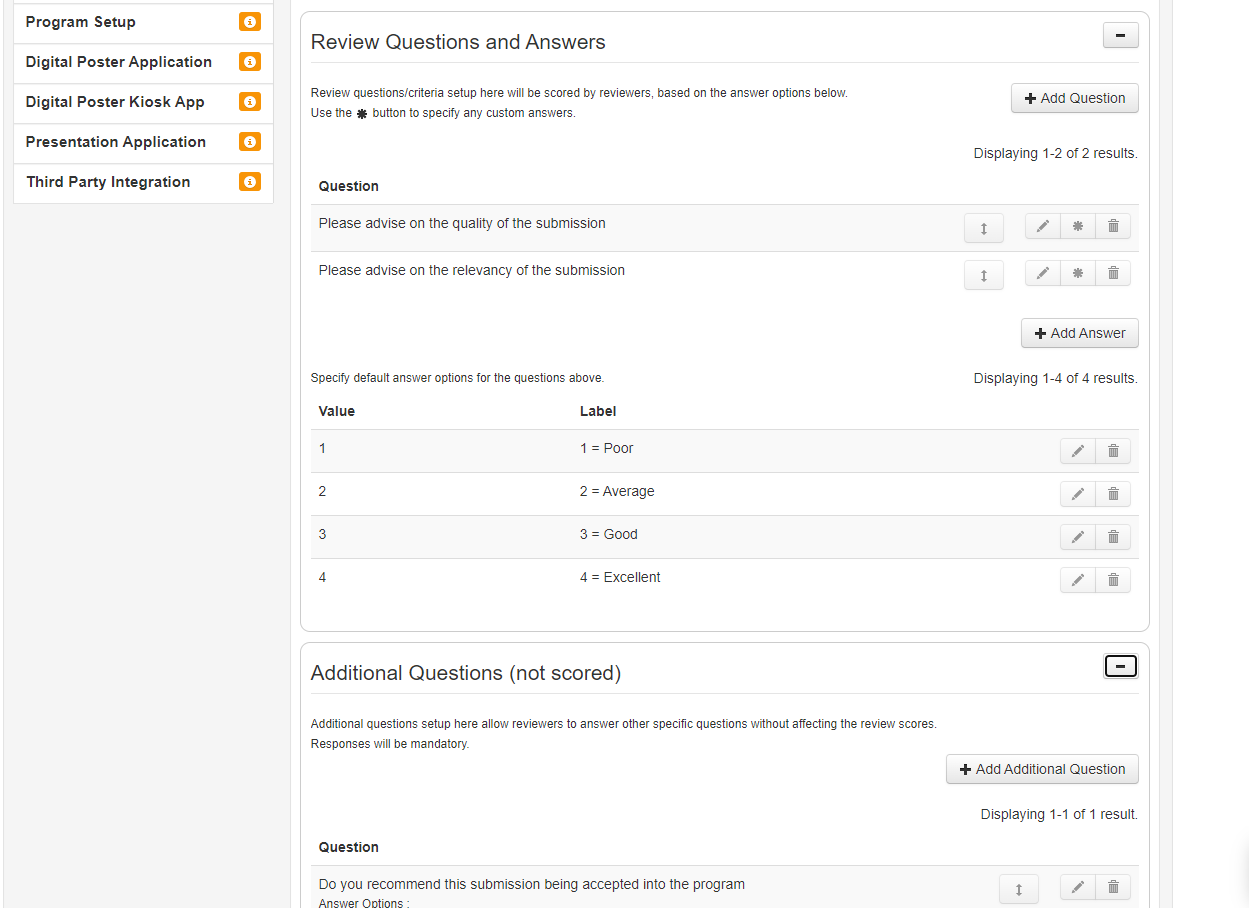Click info icon next to Program Setup

click(x=250, y=22)
